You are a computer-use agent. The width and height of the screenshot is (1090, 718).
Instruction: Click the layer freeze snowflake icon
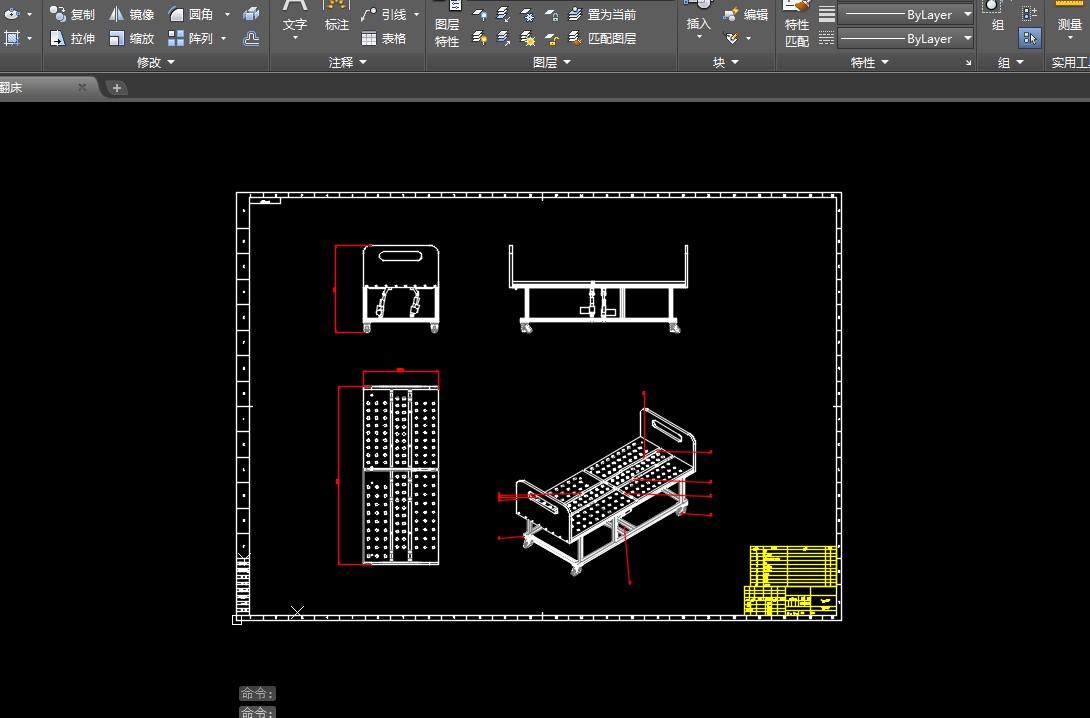(528, 14)
